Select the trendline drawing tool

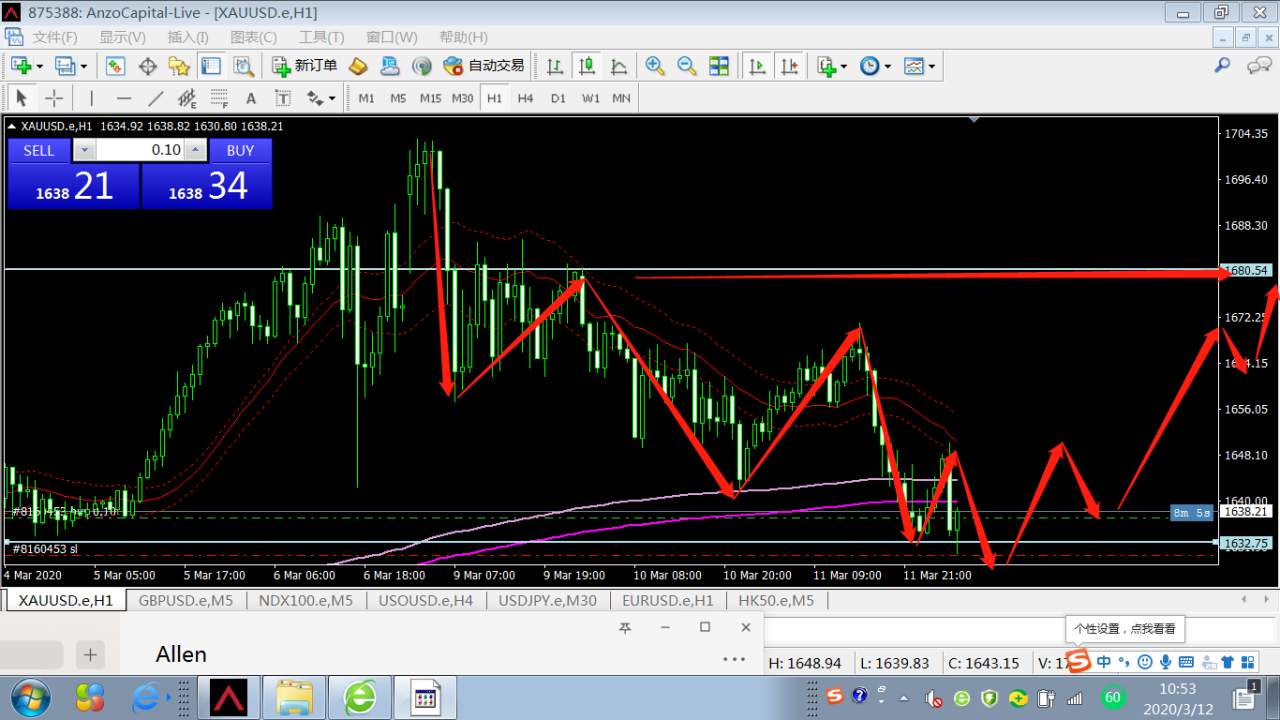click(155, 98)
